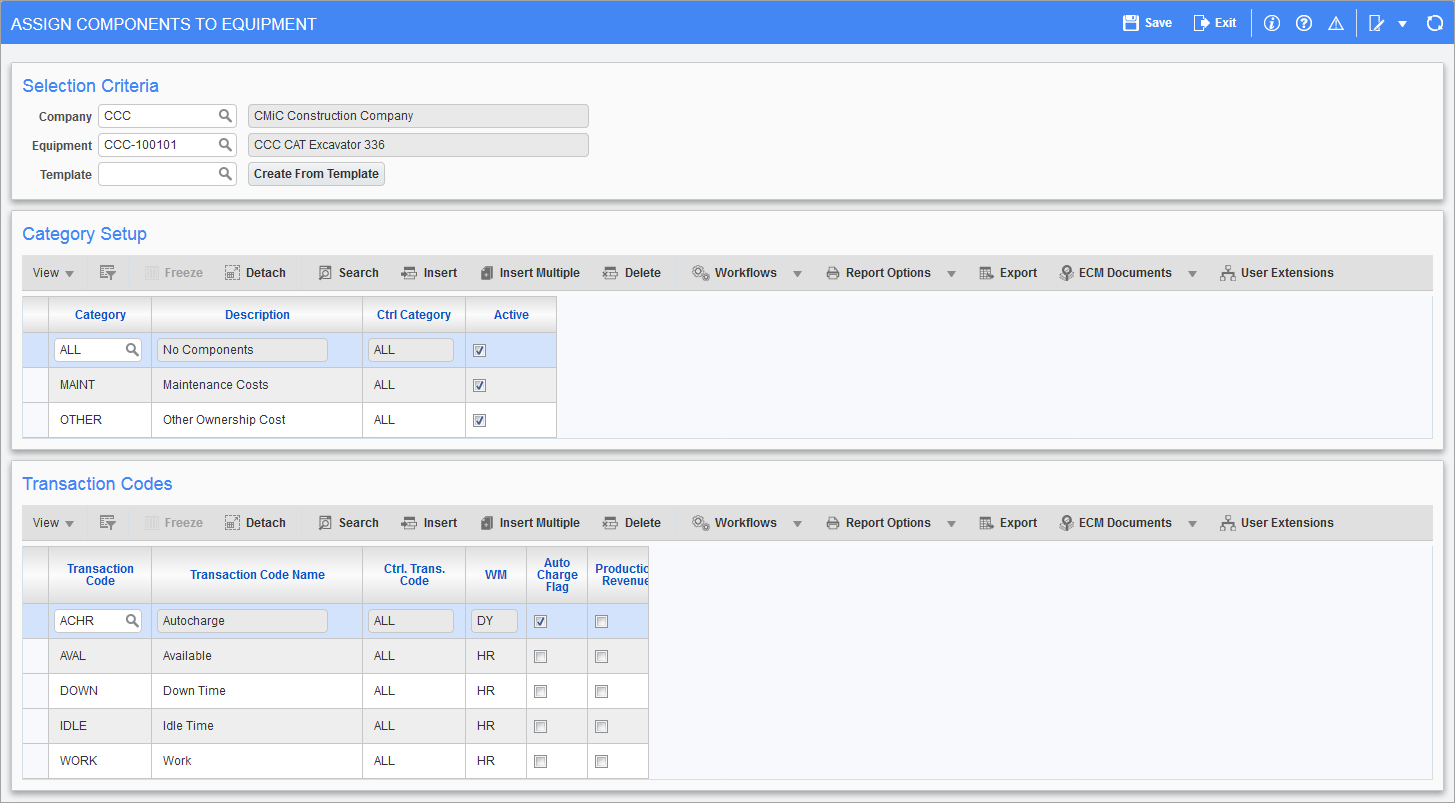Screen dimensions: 1455x803
Task: Click the Equipment input field
Action: [157, 145]
